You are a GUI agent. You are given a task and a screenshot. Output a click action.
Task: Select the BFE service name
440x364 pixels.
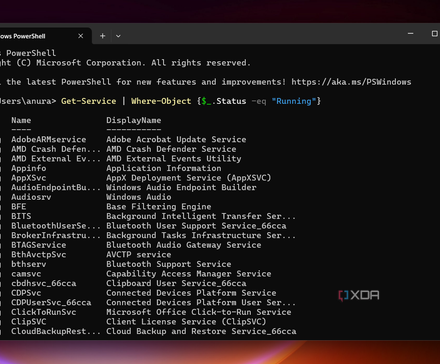(x=19, y=207)
